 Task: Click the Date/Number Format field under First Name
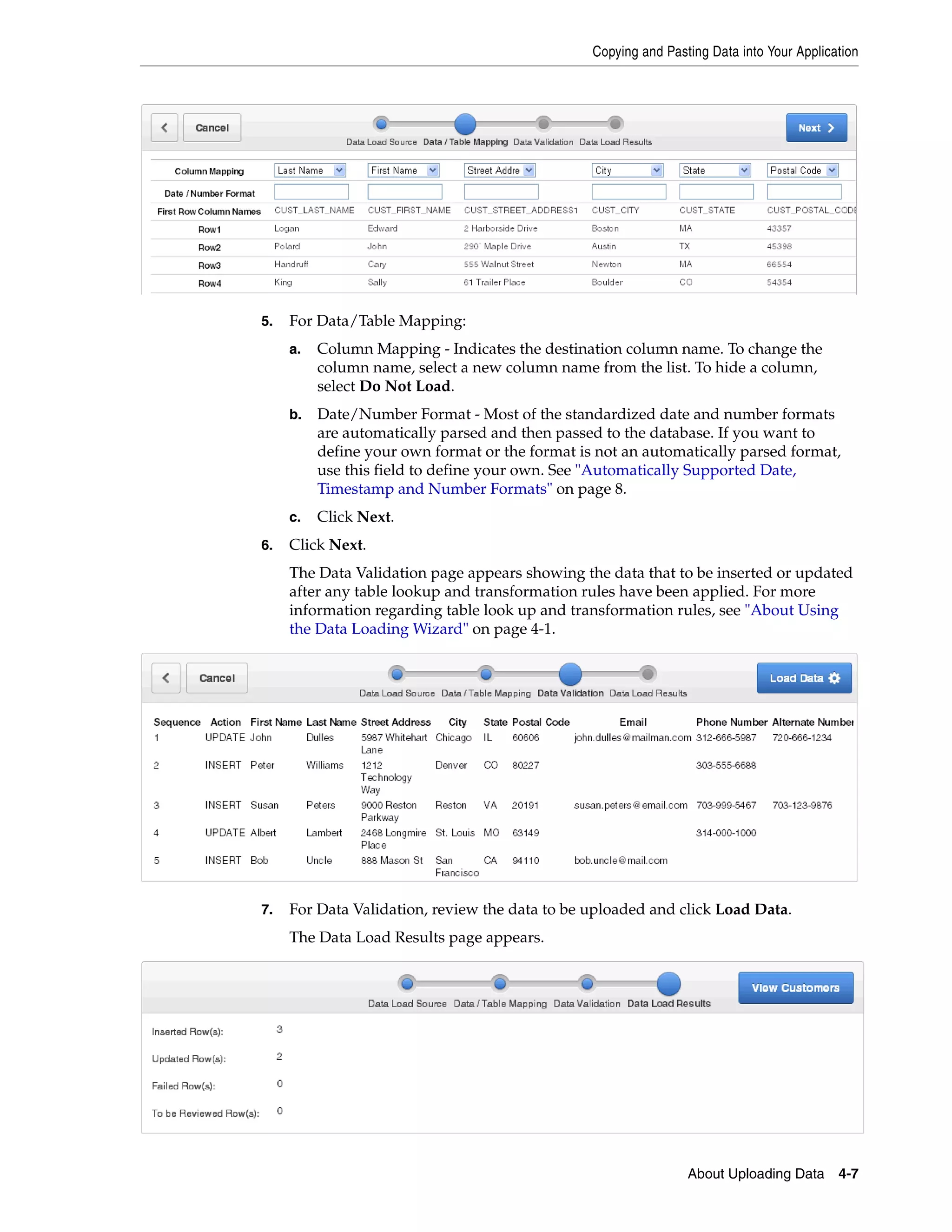(x=405, y=192)
